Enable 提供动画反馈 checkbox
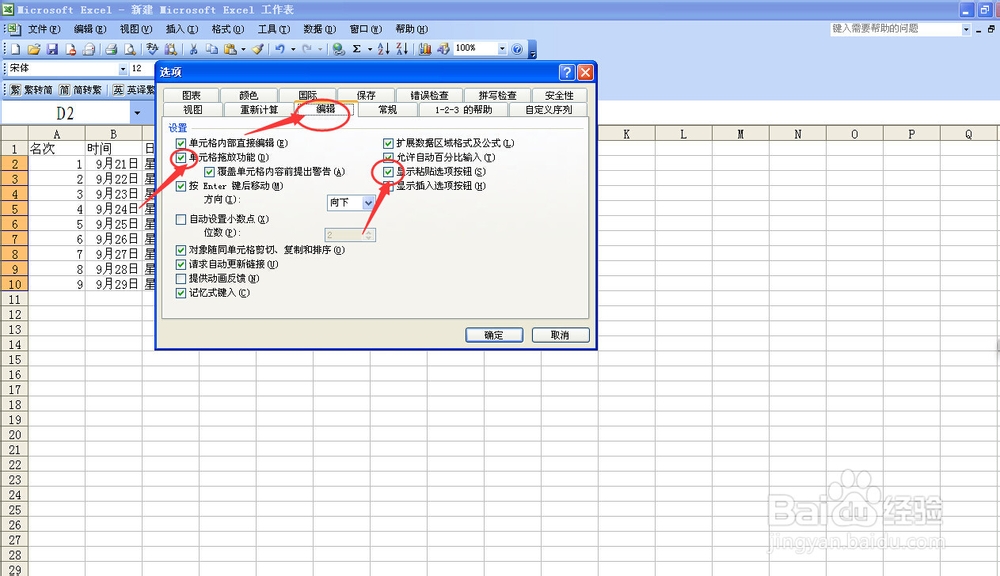The height and width of the screenshot is (576, 1000). [x=181, y=279]
